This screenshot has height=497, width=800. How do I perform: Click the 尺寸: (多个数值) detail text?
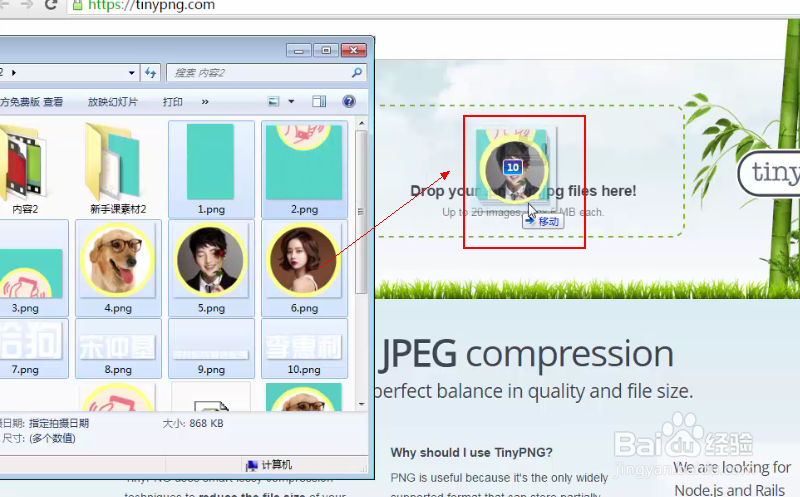coord(39,438)
